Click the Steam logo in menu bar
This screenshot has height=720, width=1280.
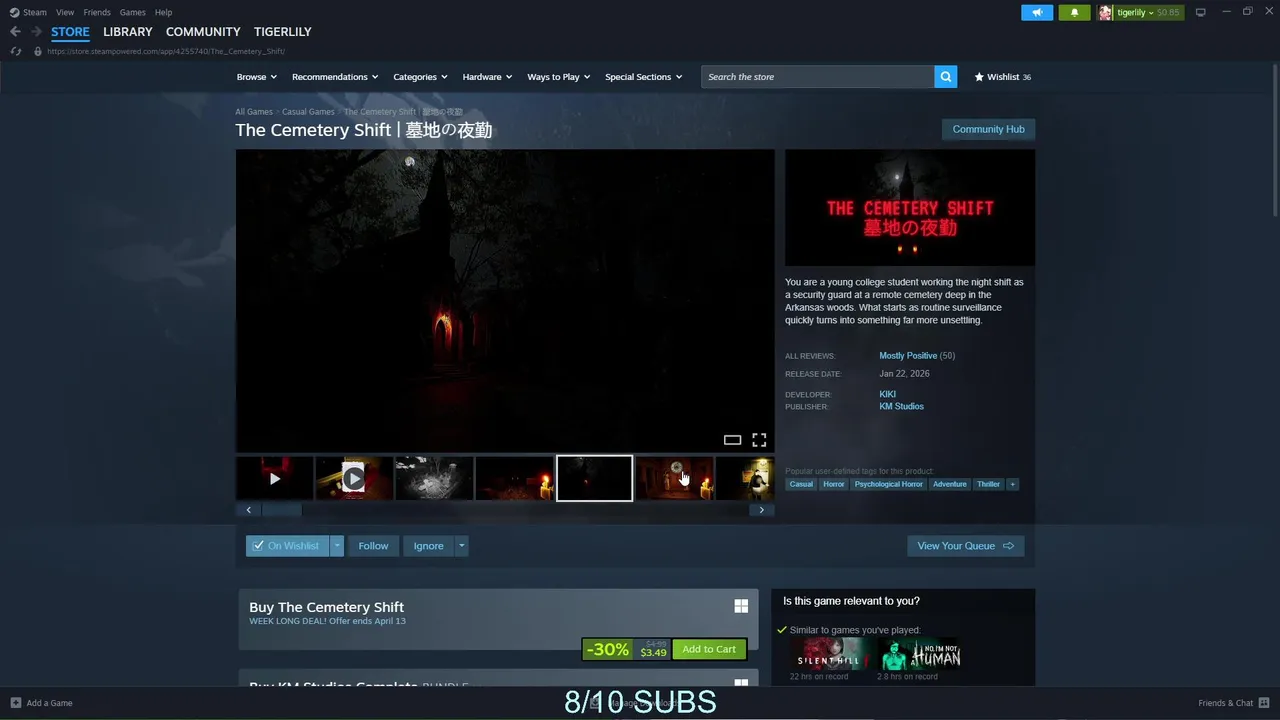point(14,12)
